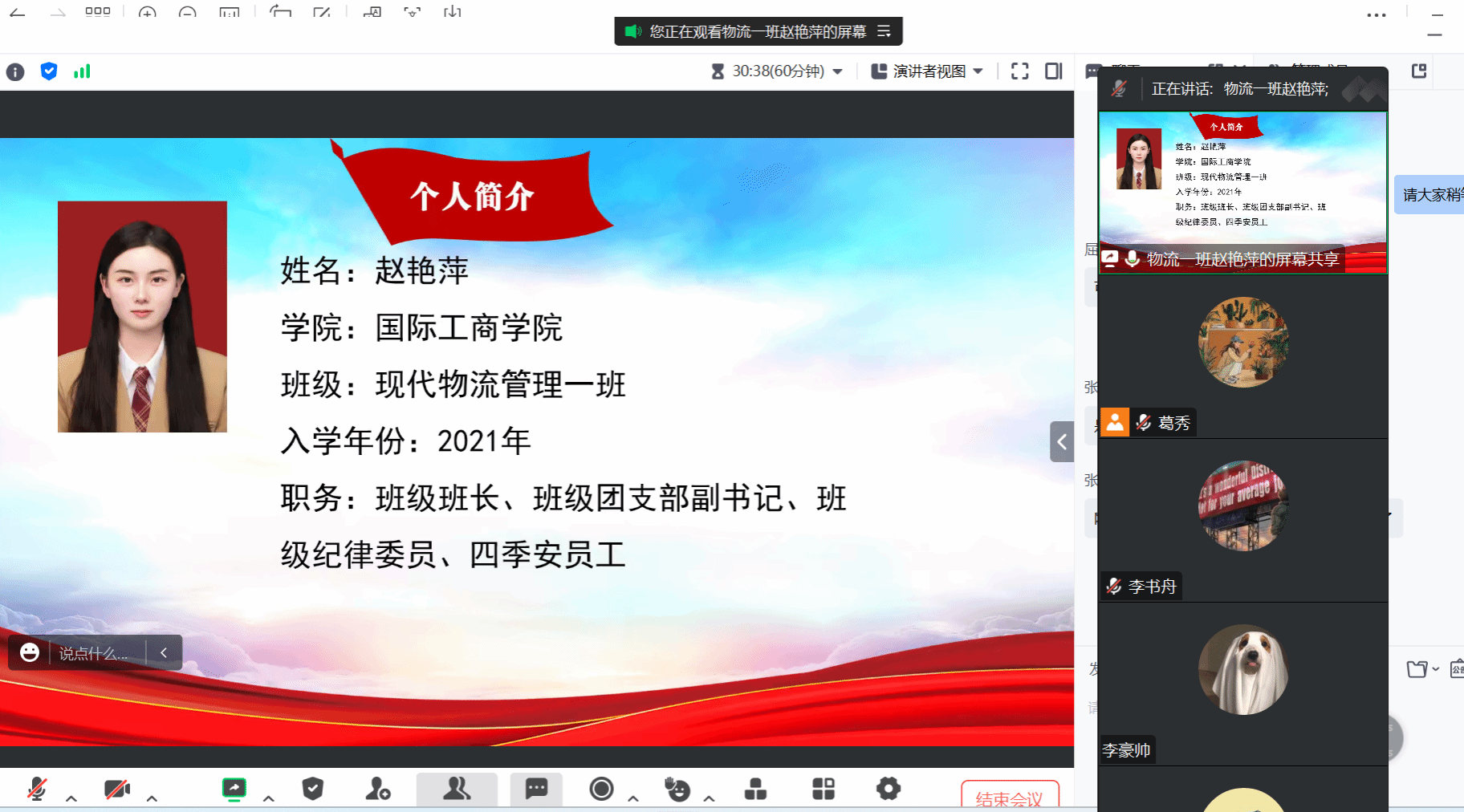1464x812 pixels.
Task: Open the security shield icon in bottom toolbar
Action: click(x=313, y=790)
